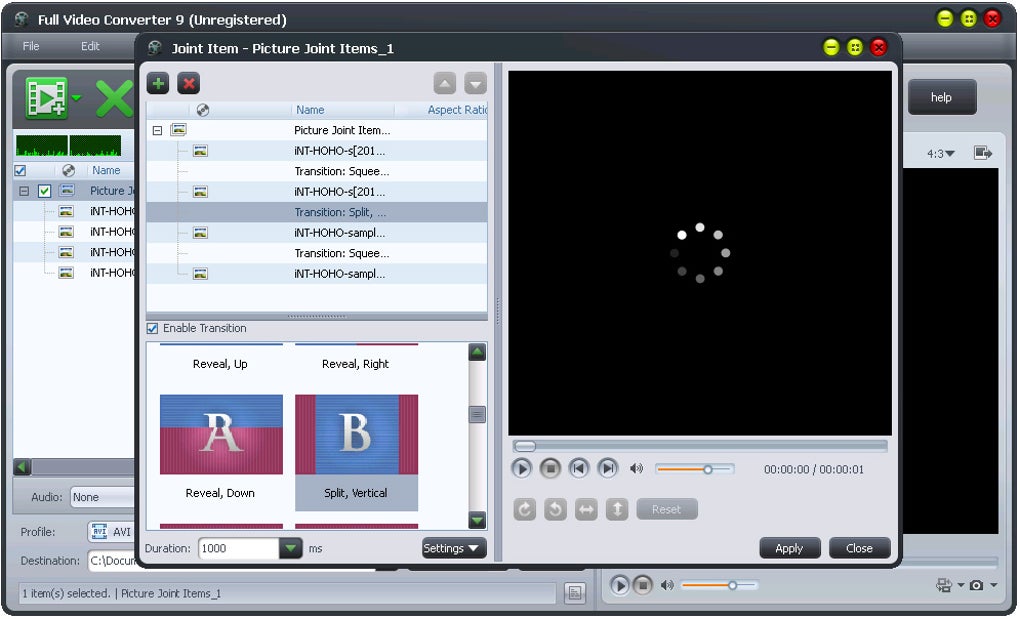Mute speaker icon in main window preview
1020x619 pixels.
667,585
